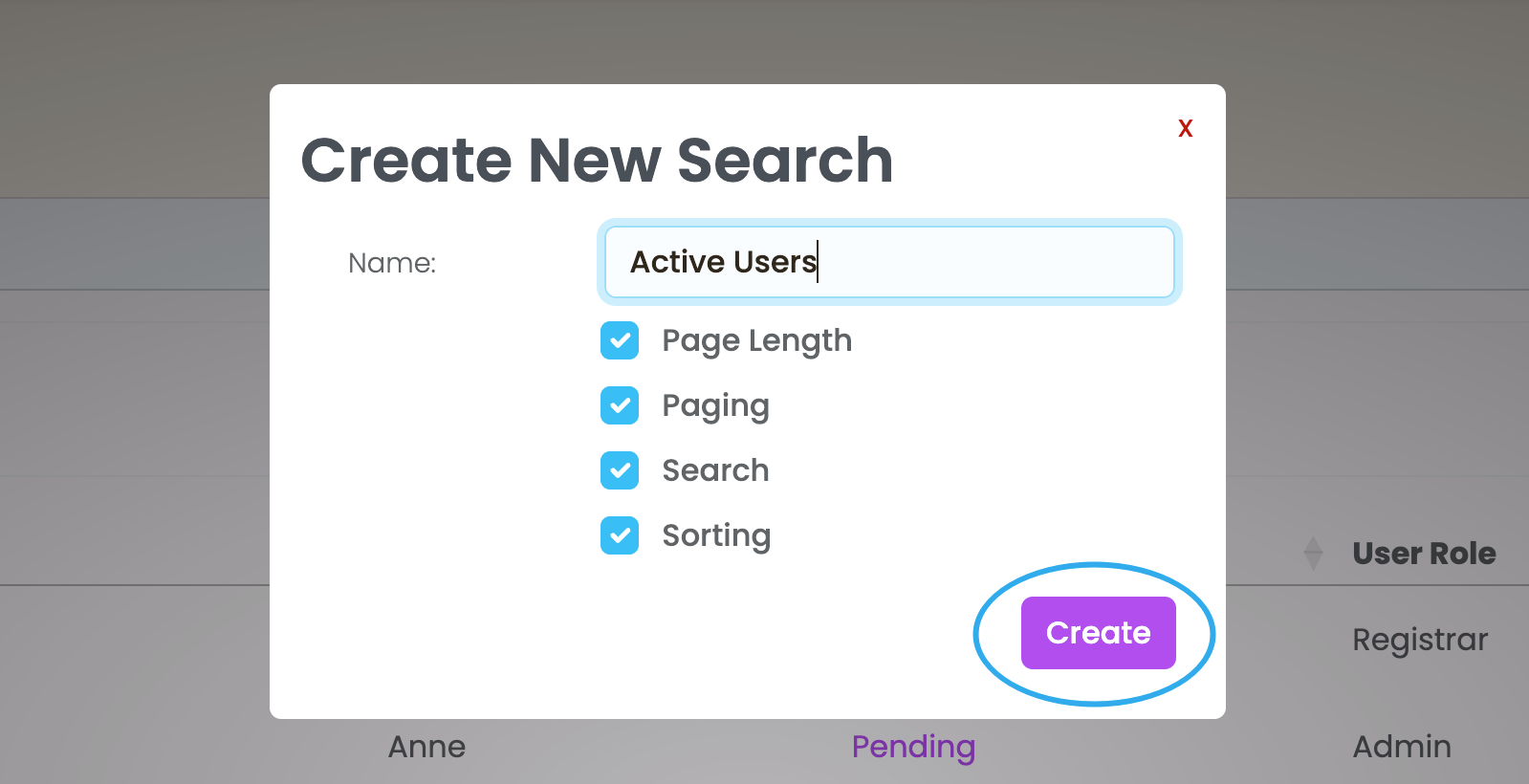The height and width of the screenshot is (784, 1529).
Task: Click the Admin role cell
Action: click(x=1402, y=747)
